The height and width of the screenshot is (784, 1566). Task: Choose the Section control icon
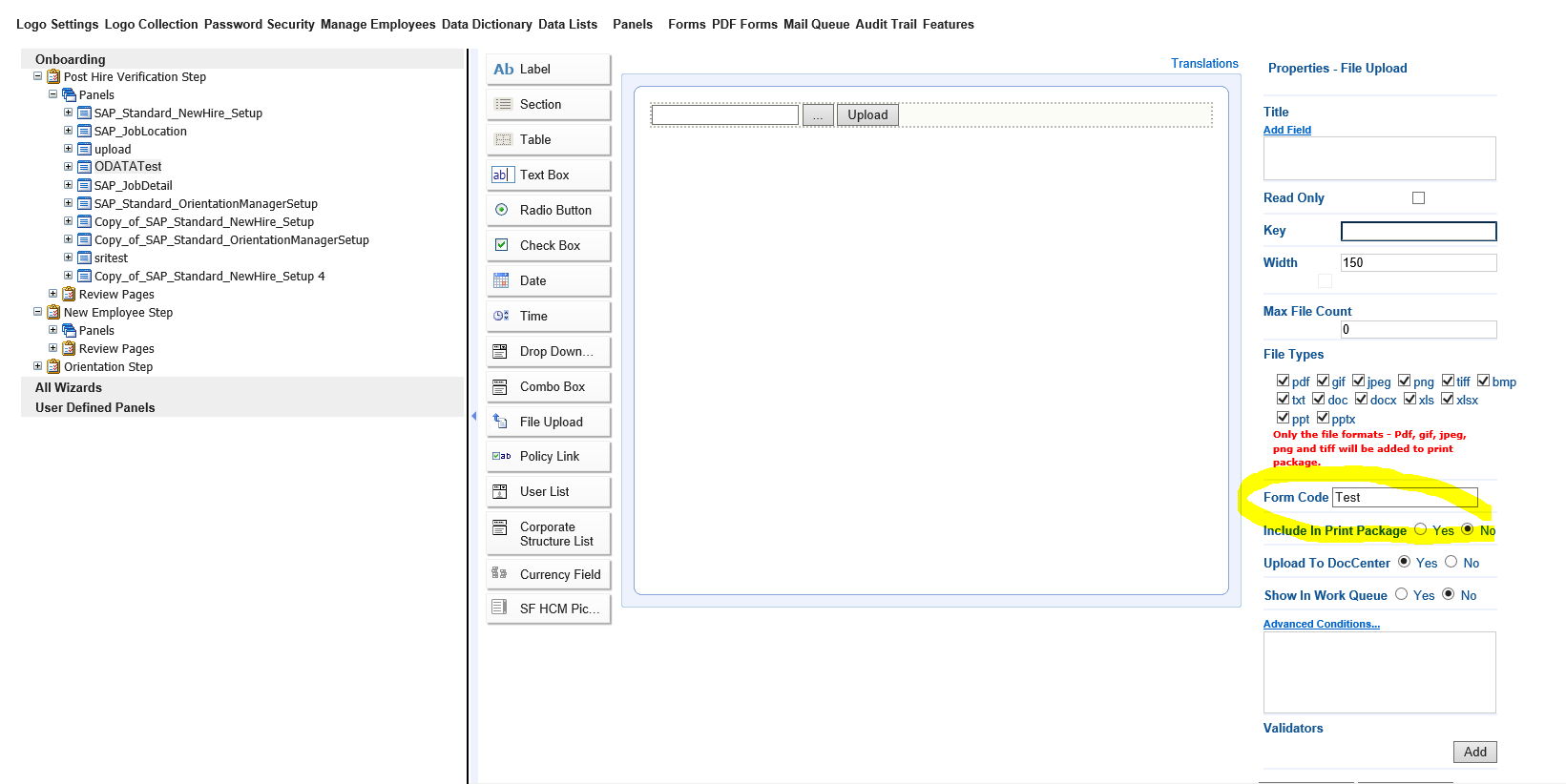click(503, 104)
